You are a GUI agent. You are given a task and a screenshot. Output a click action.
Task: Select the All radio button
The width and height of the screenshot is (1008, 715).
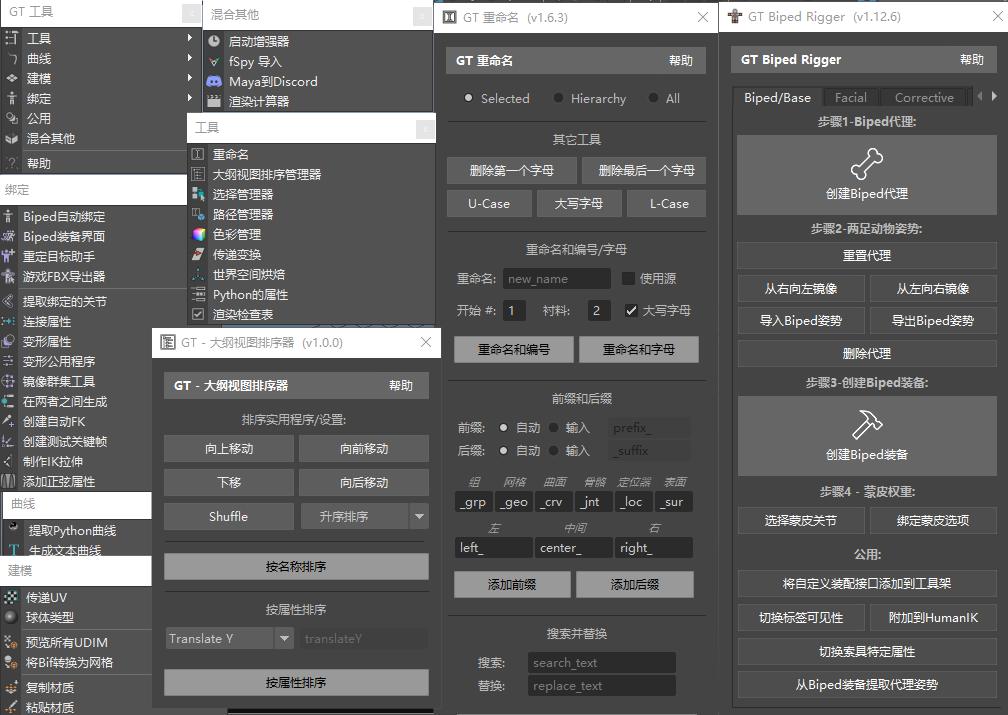coord(653,98)
